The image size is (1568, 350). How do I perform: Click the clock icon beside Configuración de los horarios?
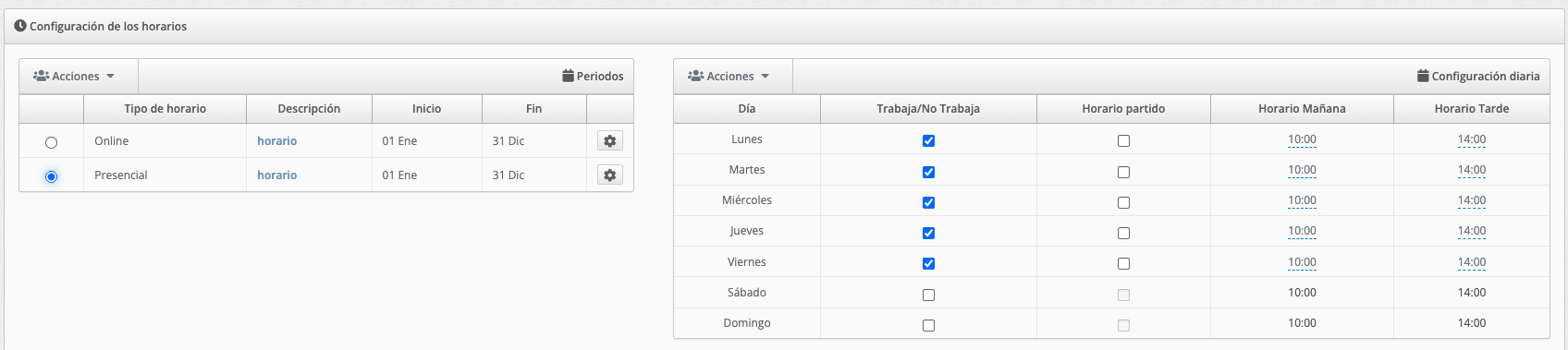[20, 26]
